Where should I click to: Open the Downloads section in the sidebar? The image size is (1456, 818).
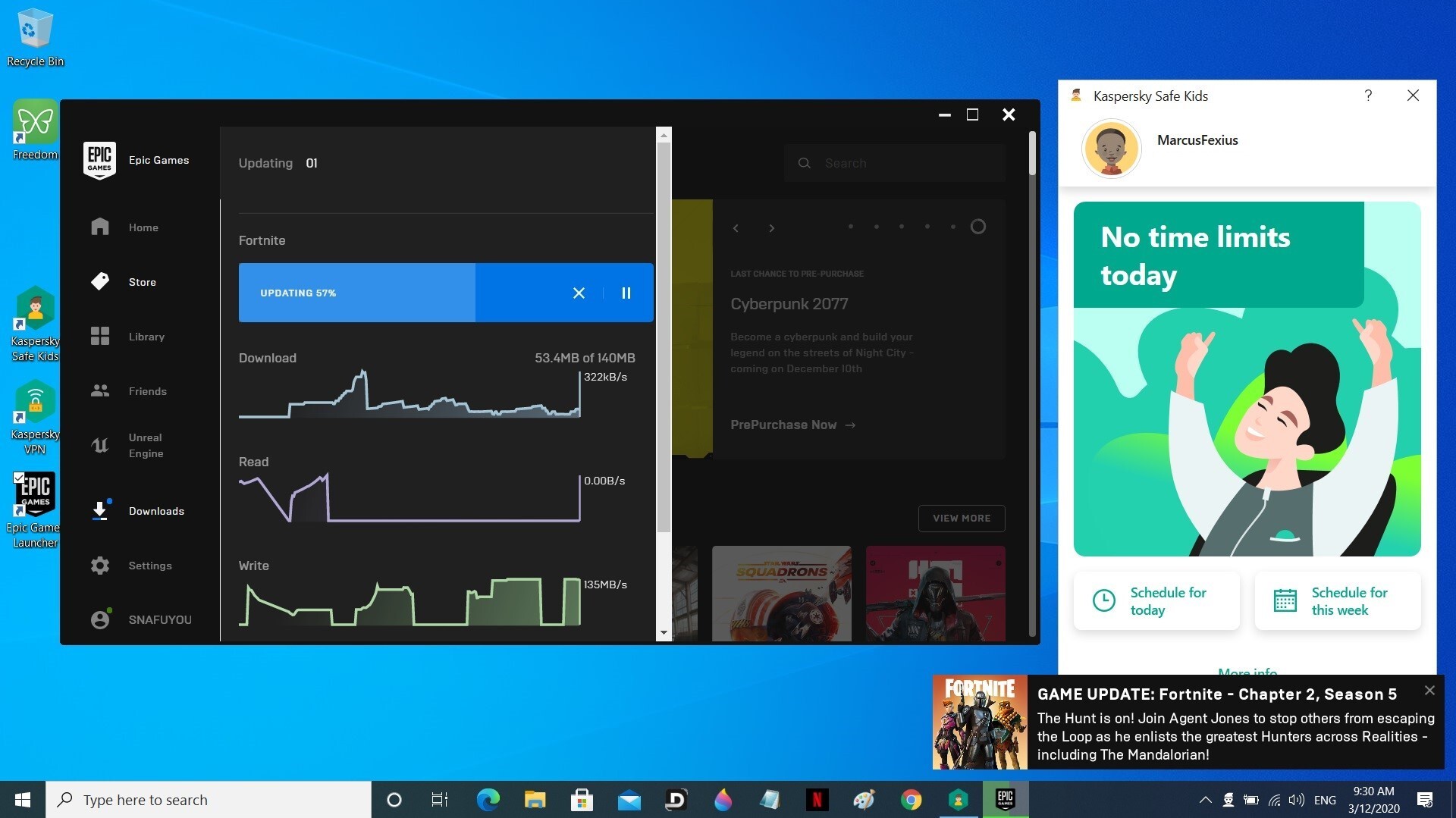coord(137,511)
